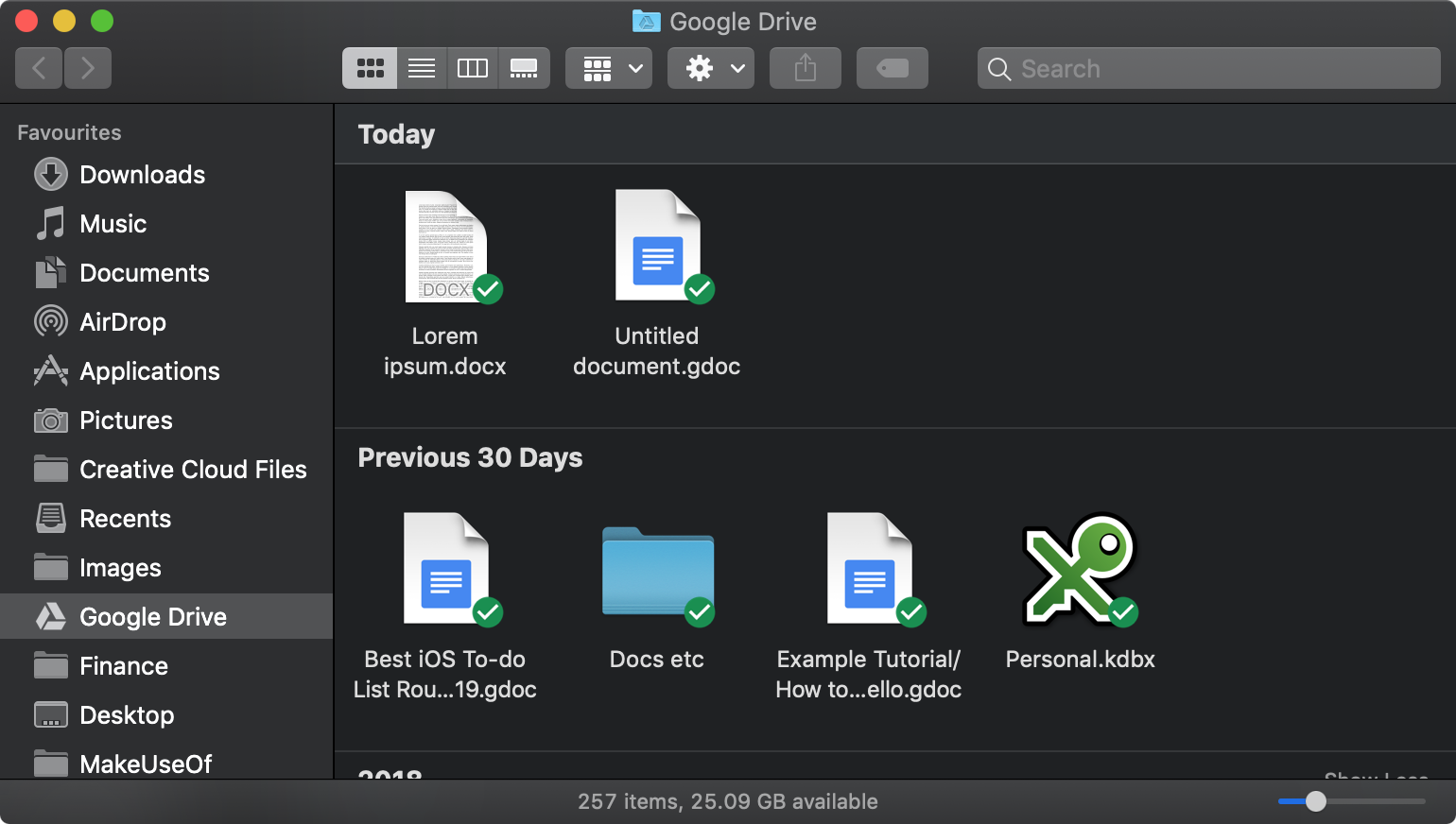
Task: Open the group-by arrangement dropdown
Action: pyautogui.click(x=609, y=68)
